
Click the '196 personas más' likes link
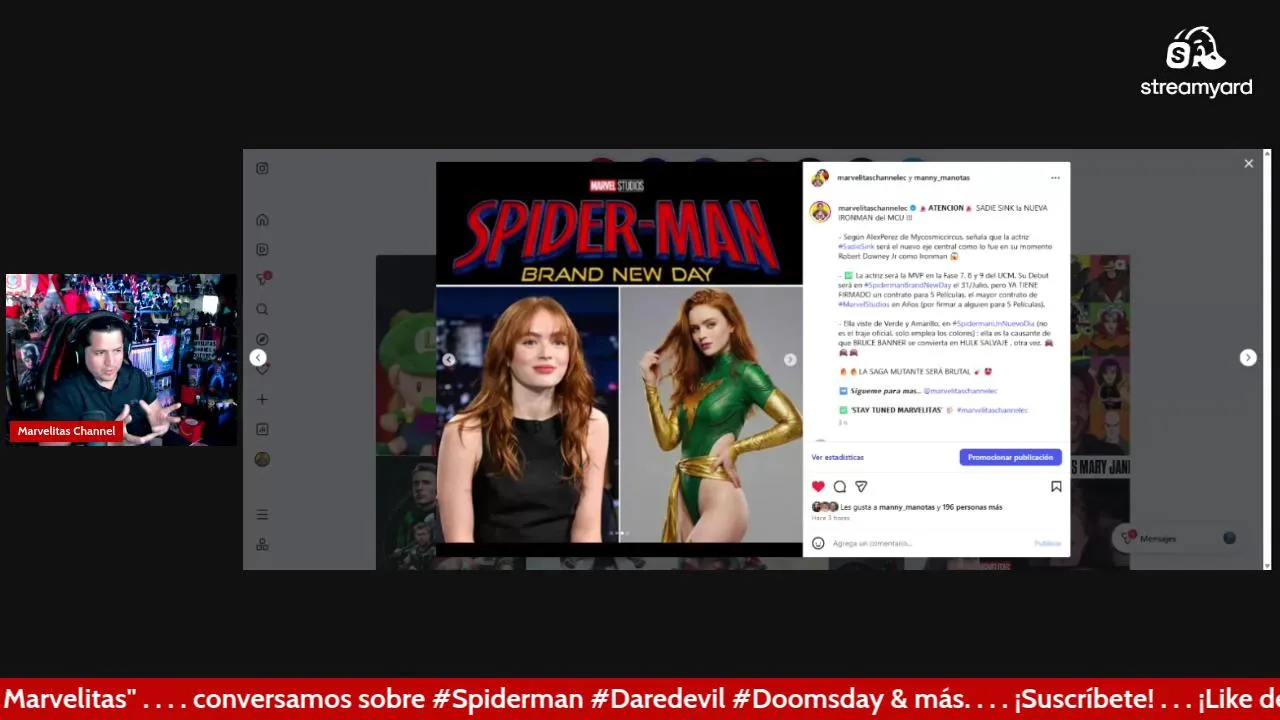point(972,507)
